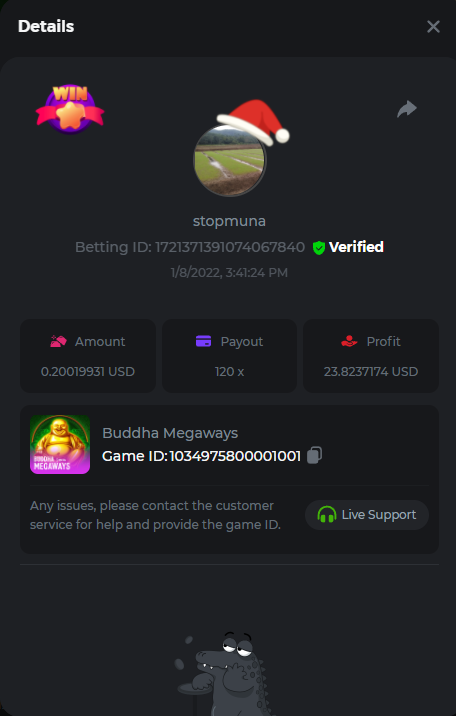Open the Buddha Megaways game thumbnail
The image size is (456, 719).
(60, 444)
